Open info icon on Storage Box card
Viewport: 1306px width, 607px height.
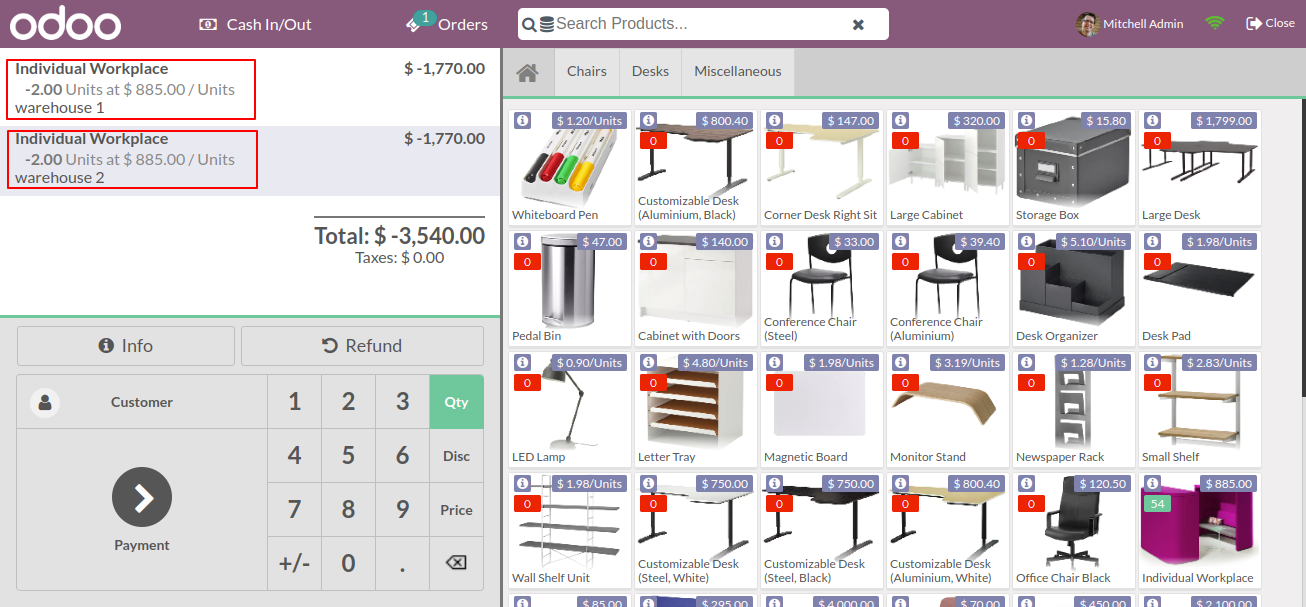tap(1026, 120)
